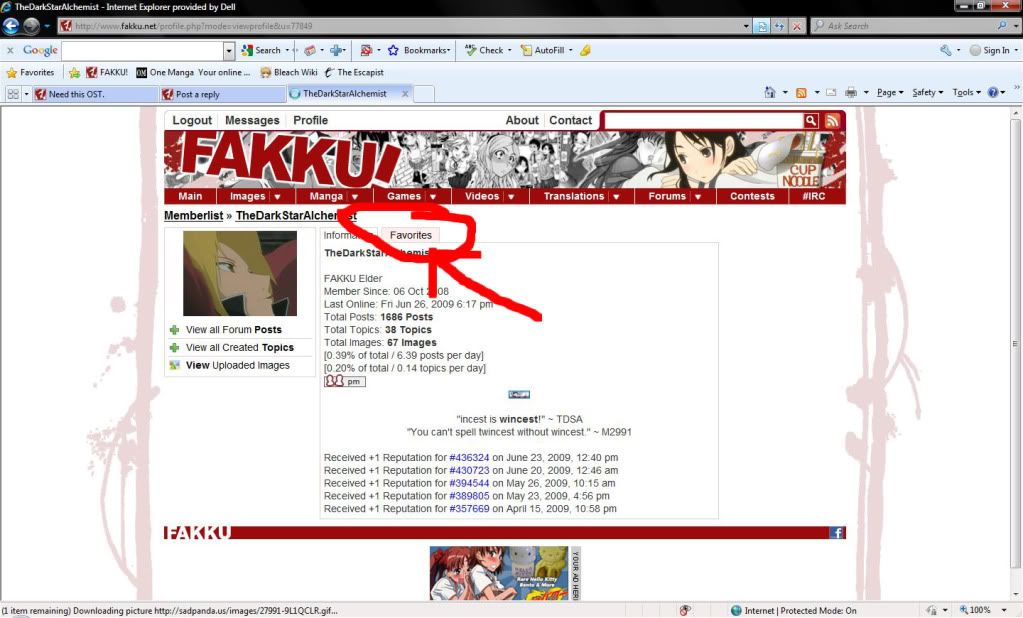The height and width of the screenshot is (618, 1023).
Task: Click the Stop loading red X icon
Action: tap(797, 26)
